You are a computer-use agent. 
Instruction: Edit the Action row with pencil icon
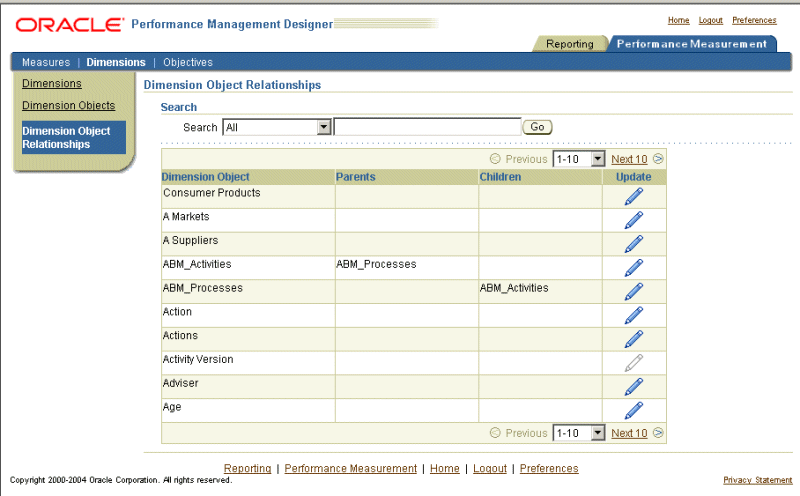[x=634, y=315]
